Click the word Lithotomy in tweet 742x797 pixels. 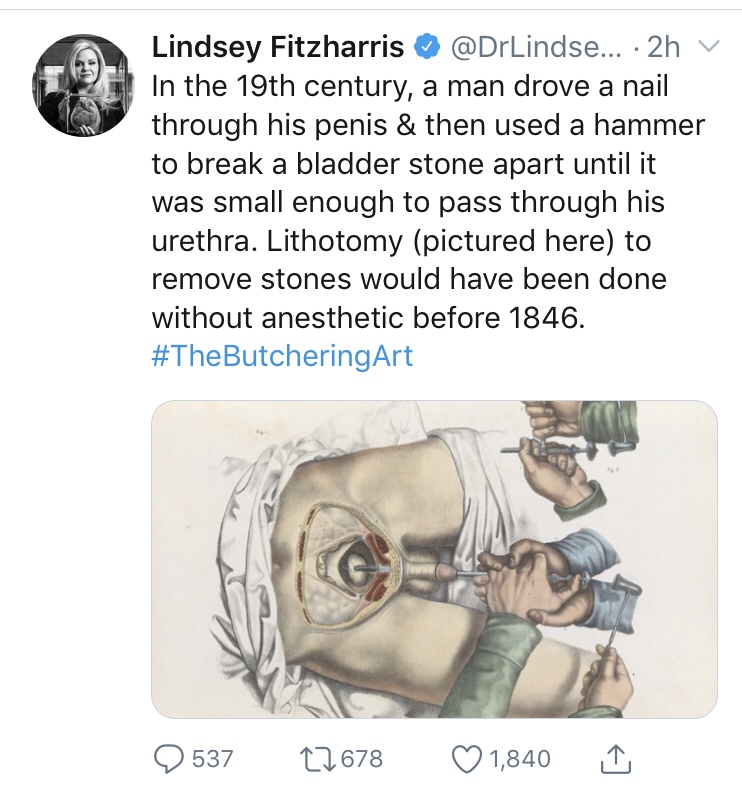pos(334,241)
